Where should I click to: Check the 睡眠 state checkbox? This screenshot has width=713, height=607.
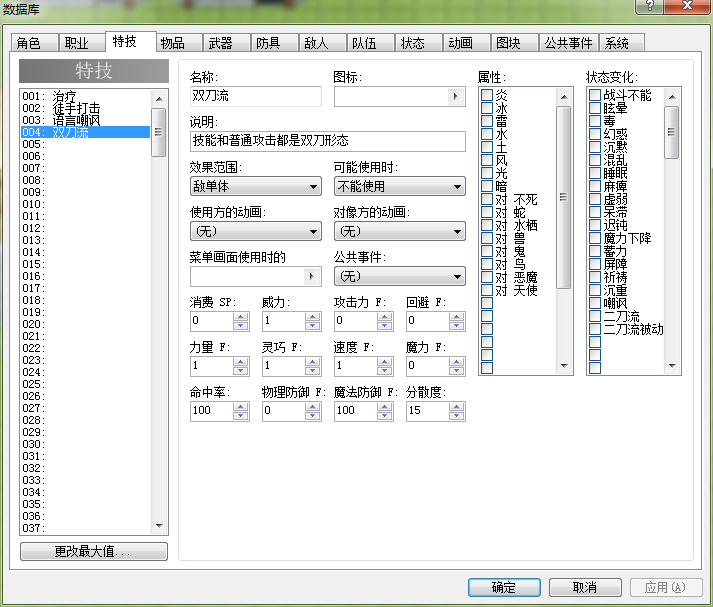[595, 173]
